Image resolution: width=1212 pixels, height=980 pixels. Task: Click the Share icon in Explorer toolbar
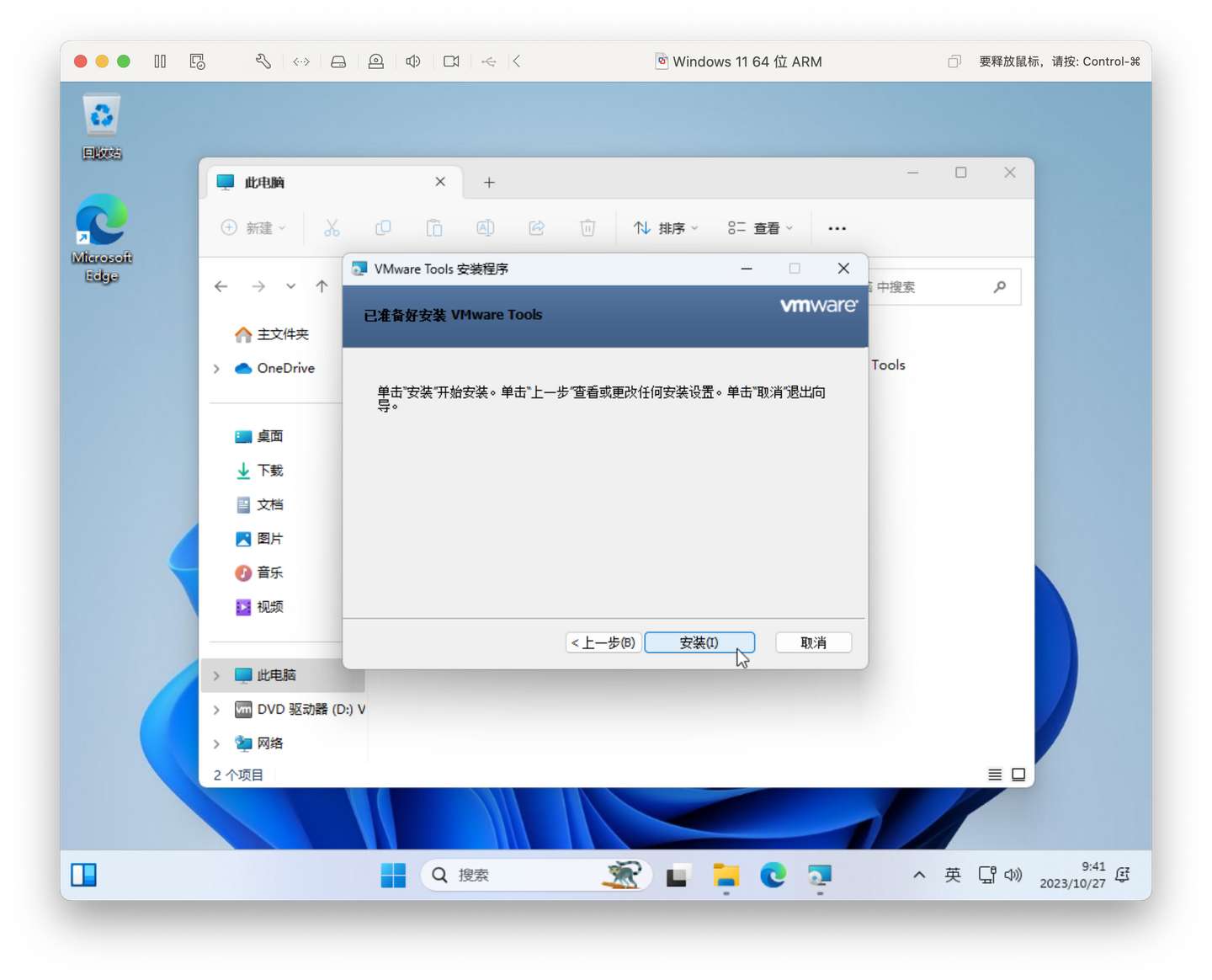[537, 228]
